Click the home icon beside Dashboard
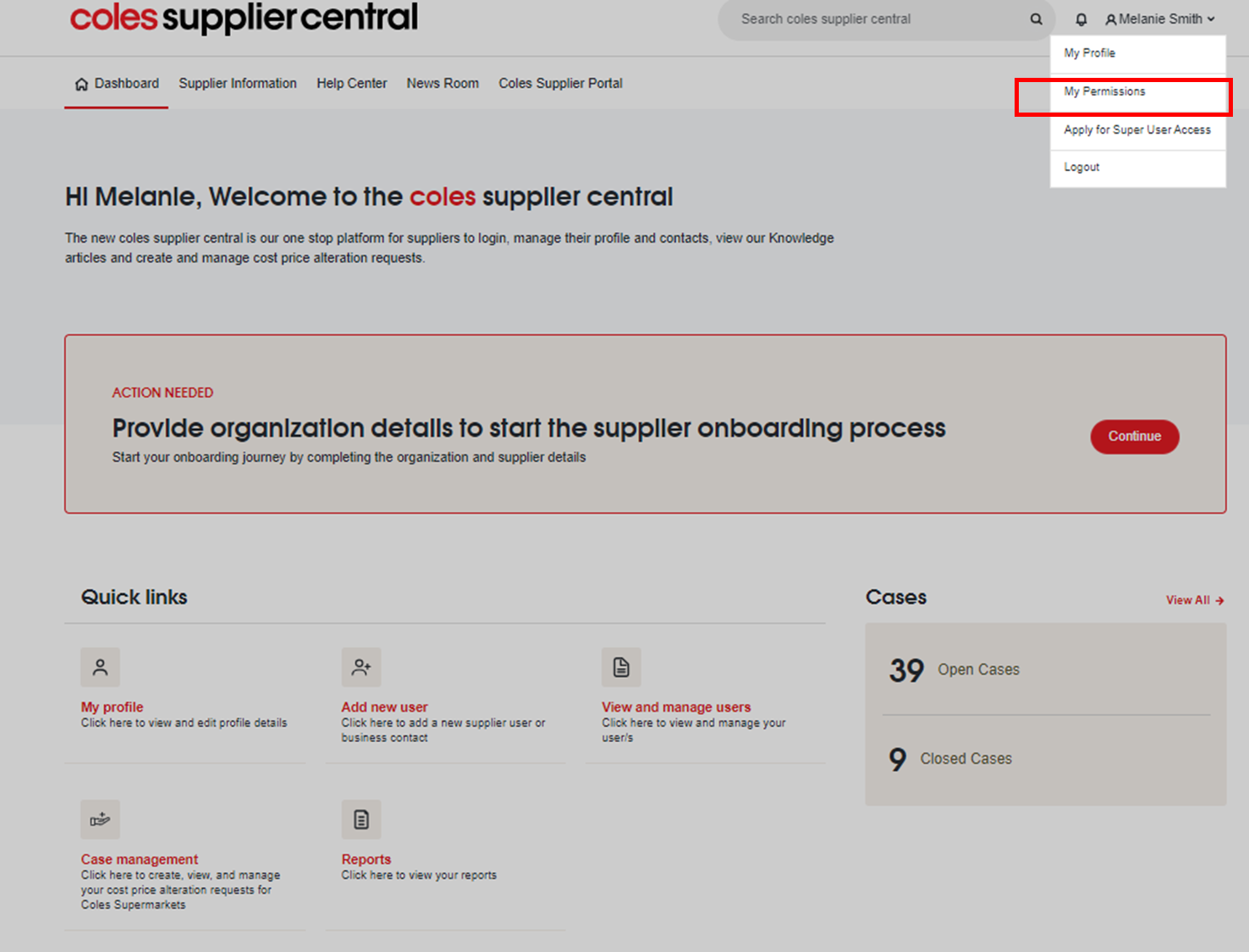Viewport: 1249px width, 952px height. tap(81, 83)
